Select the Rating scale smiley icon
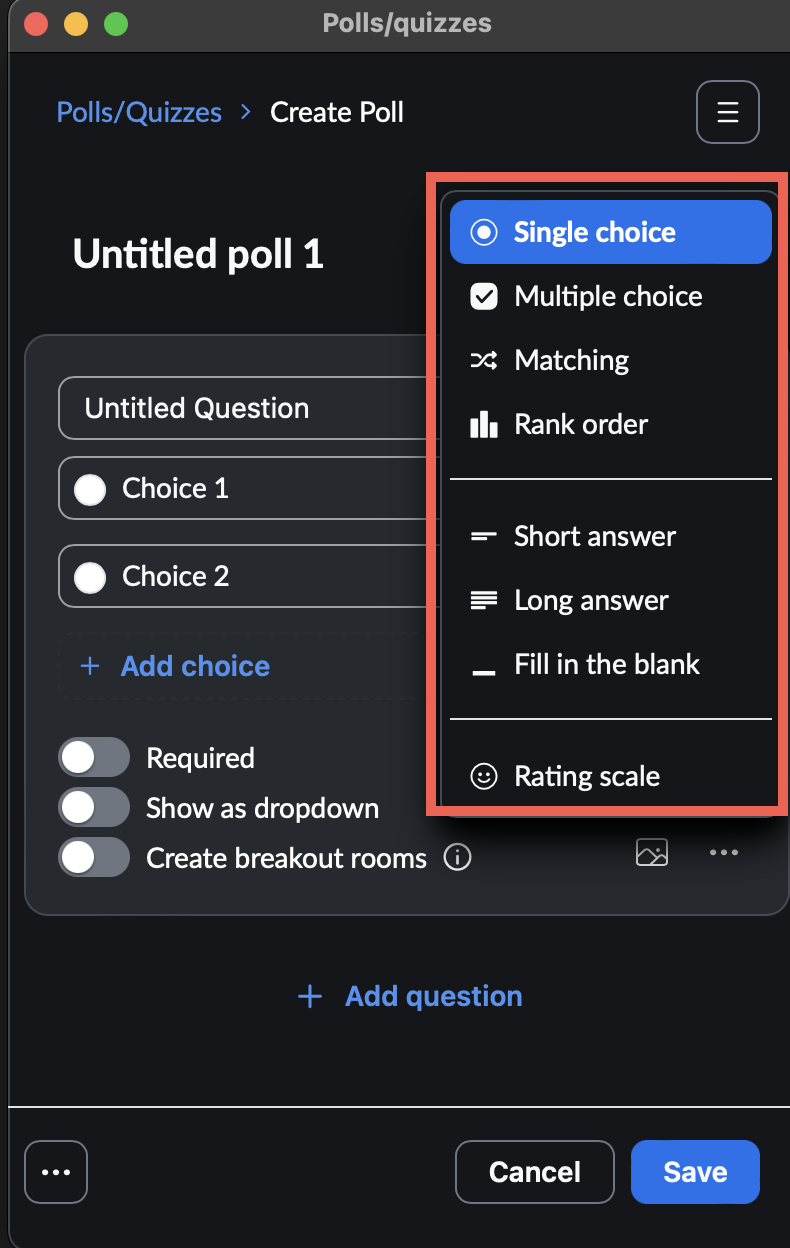This screenshot has width=790, height=1248. click(x=484, y=776)
